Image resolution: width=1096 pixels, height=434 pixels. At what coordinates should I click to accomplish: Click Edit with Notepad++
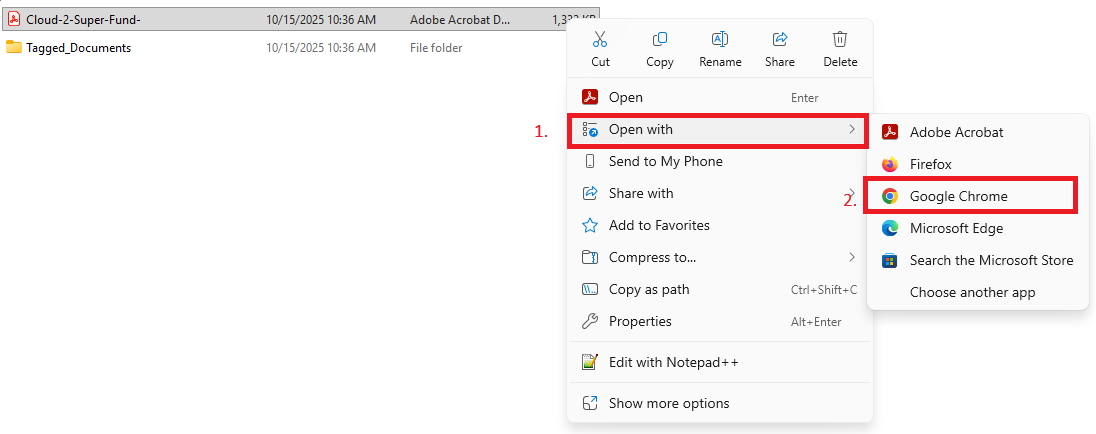(673, 362)
